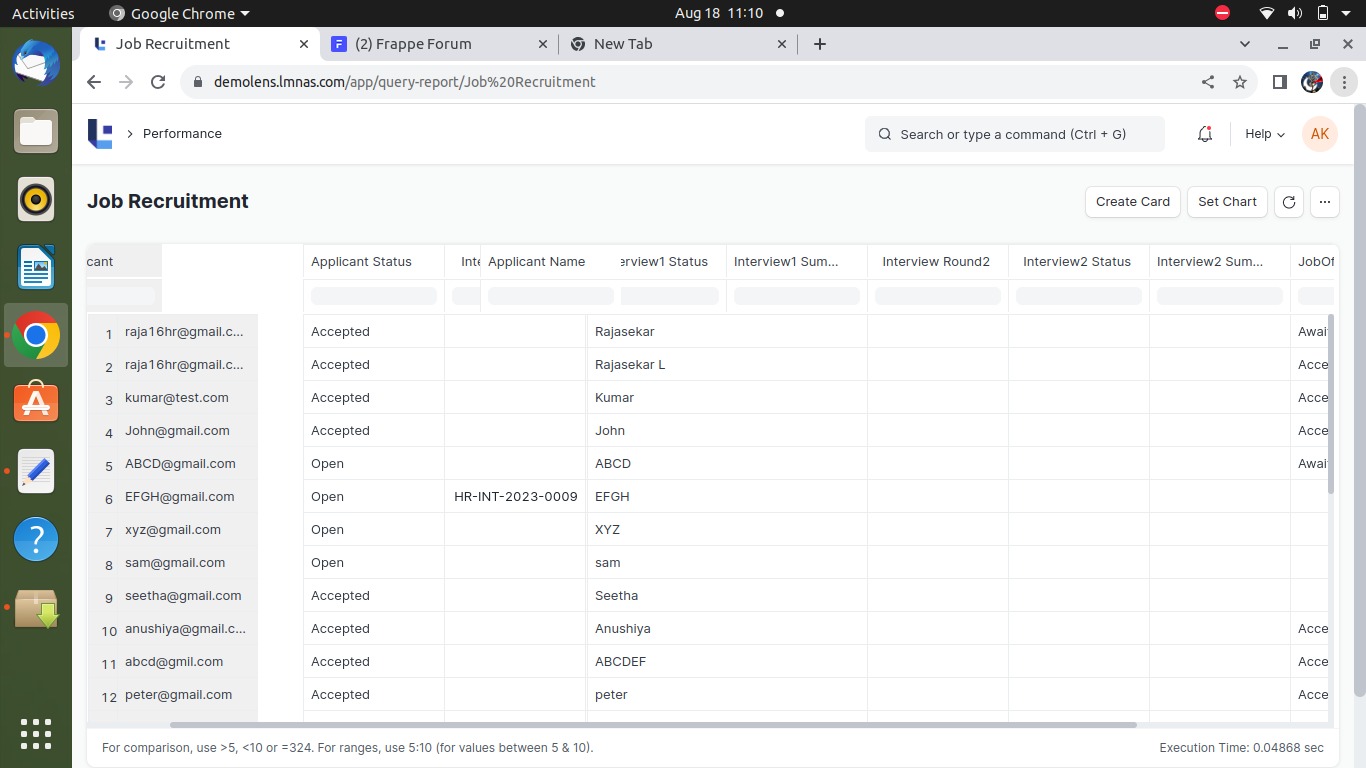The image size is (1366, 768).
Task: Click the AK user avatar
Action: 1320,134
